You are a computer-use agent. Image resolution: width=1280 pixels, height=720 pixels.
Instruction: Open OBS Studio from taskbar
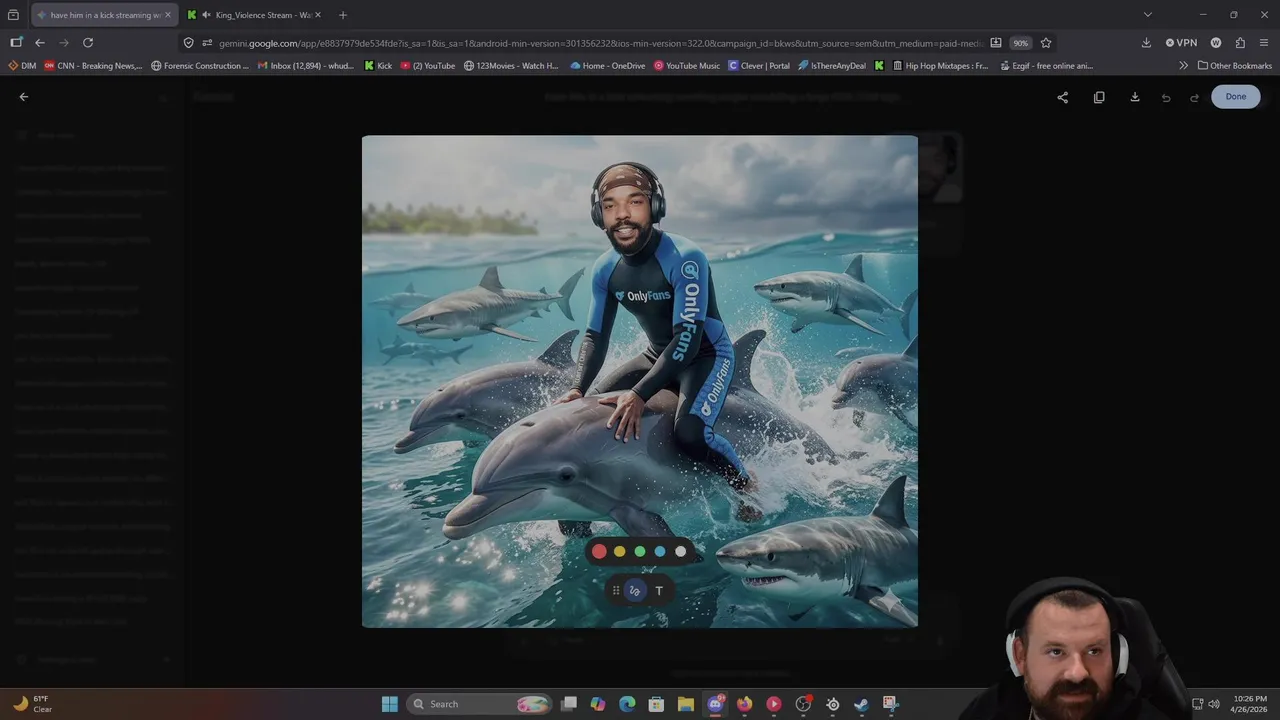point(803,704)
